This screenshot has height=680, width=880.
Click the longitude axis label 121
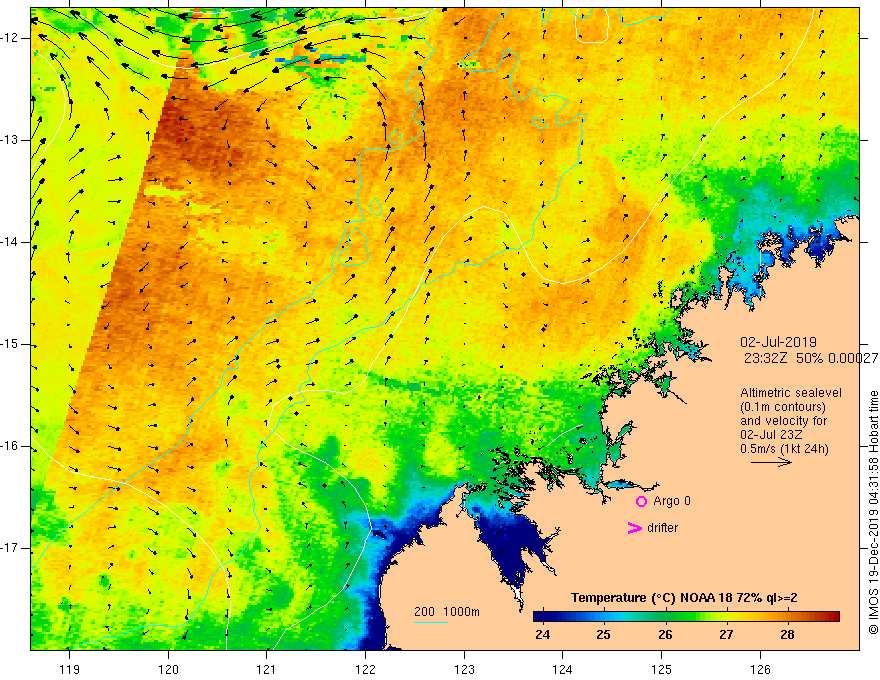click(x=267, y=669)
